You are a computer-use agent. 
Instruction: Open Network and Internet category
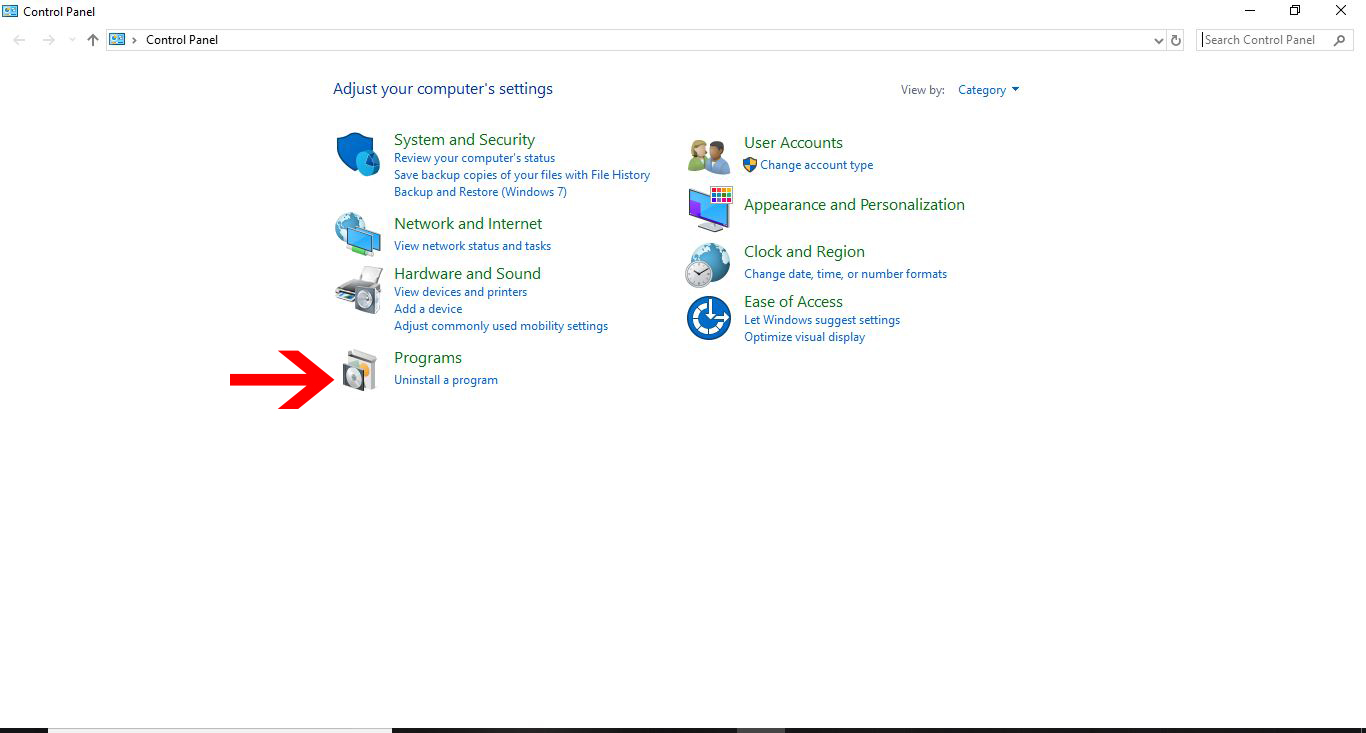tap(468, 224)
